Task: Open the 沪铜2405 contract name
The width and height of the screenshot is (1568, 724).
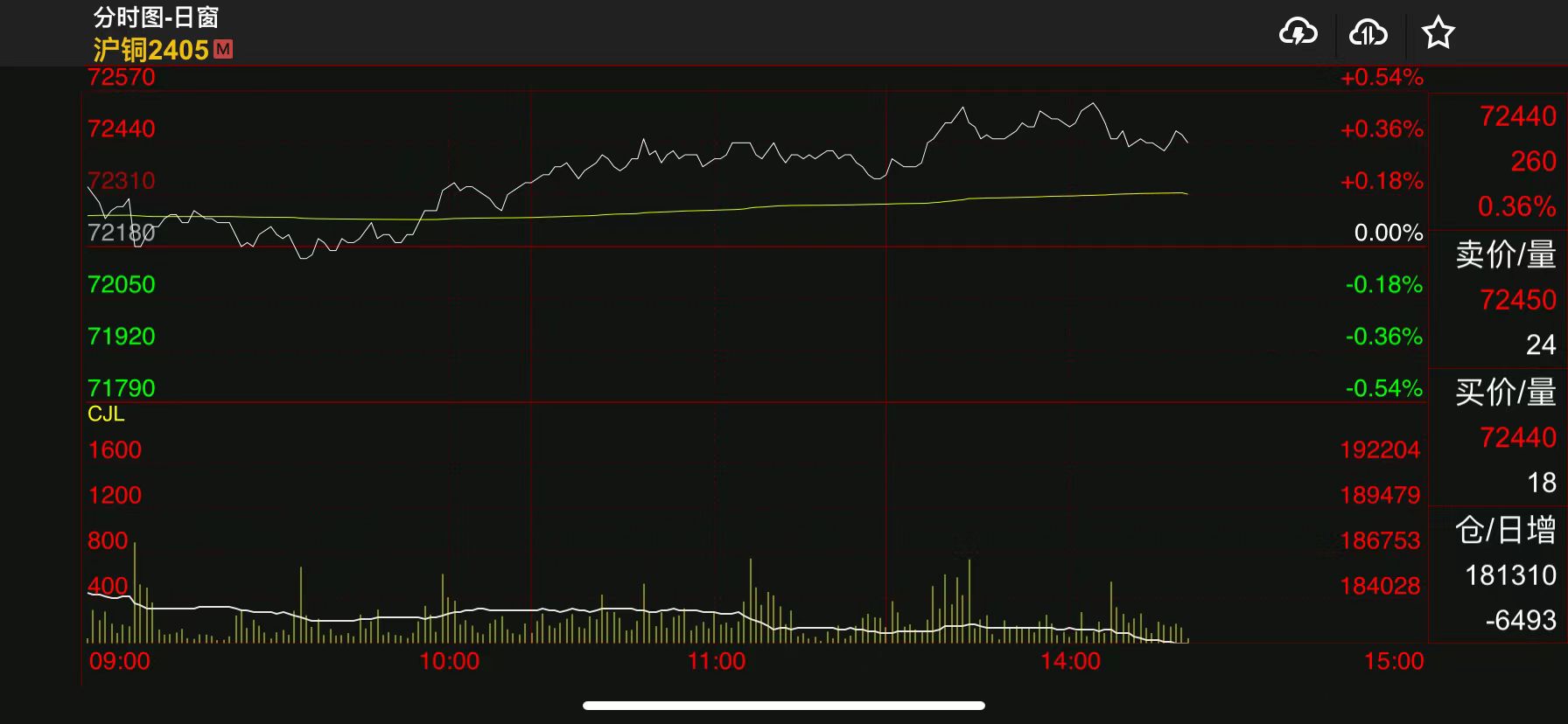Action: [150, 50]
